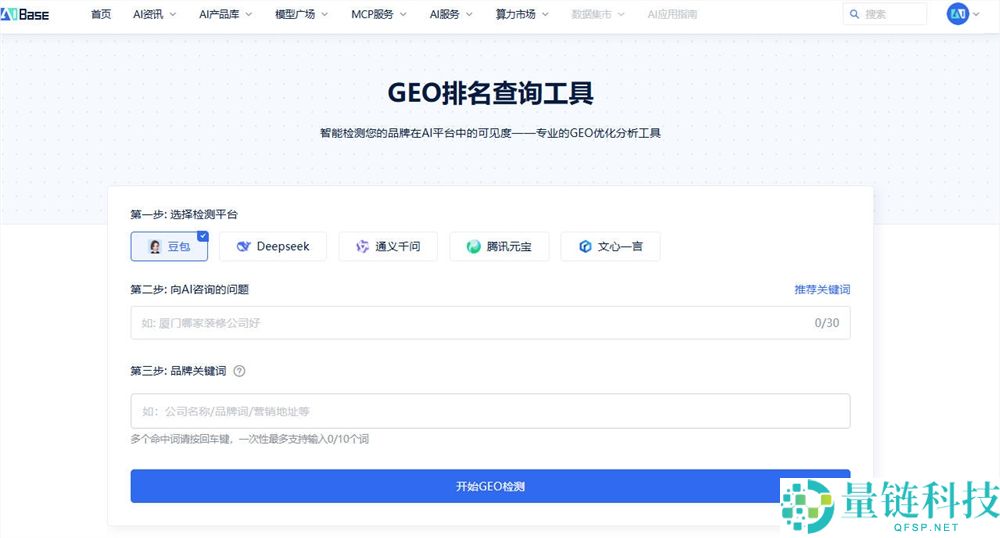Open the 算力市场 navigation menu
Viewport: 1000px width, 538px height.
click(522, 14)
